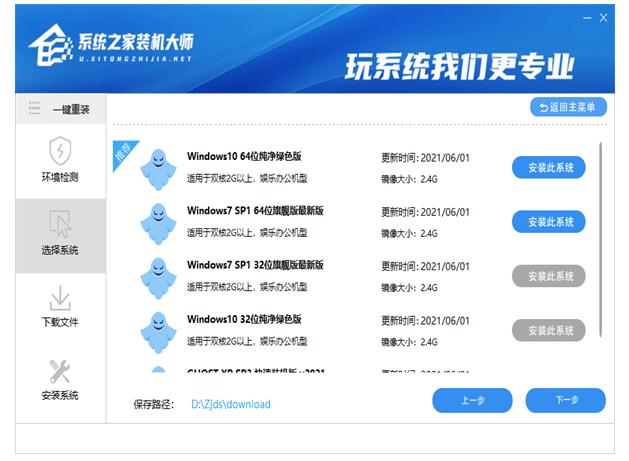The width and height of the screenshot is (629, 461).
Task: Click 更新时间 2021/06/01 of Windows10 64位
Action: point(425,158)
